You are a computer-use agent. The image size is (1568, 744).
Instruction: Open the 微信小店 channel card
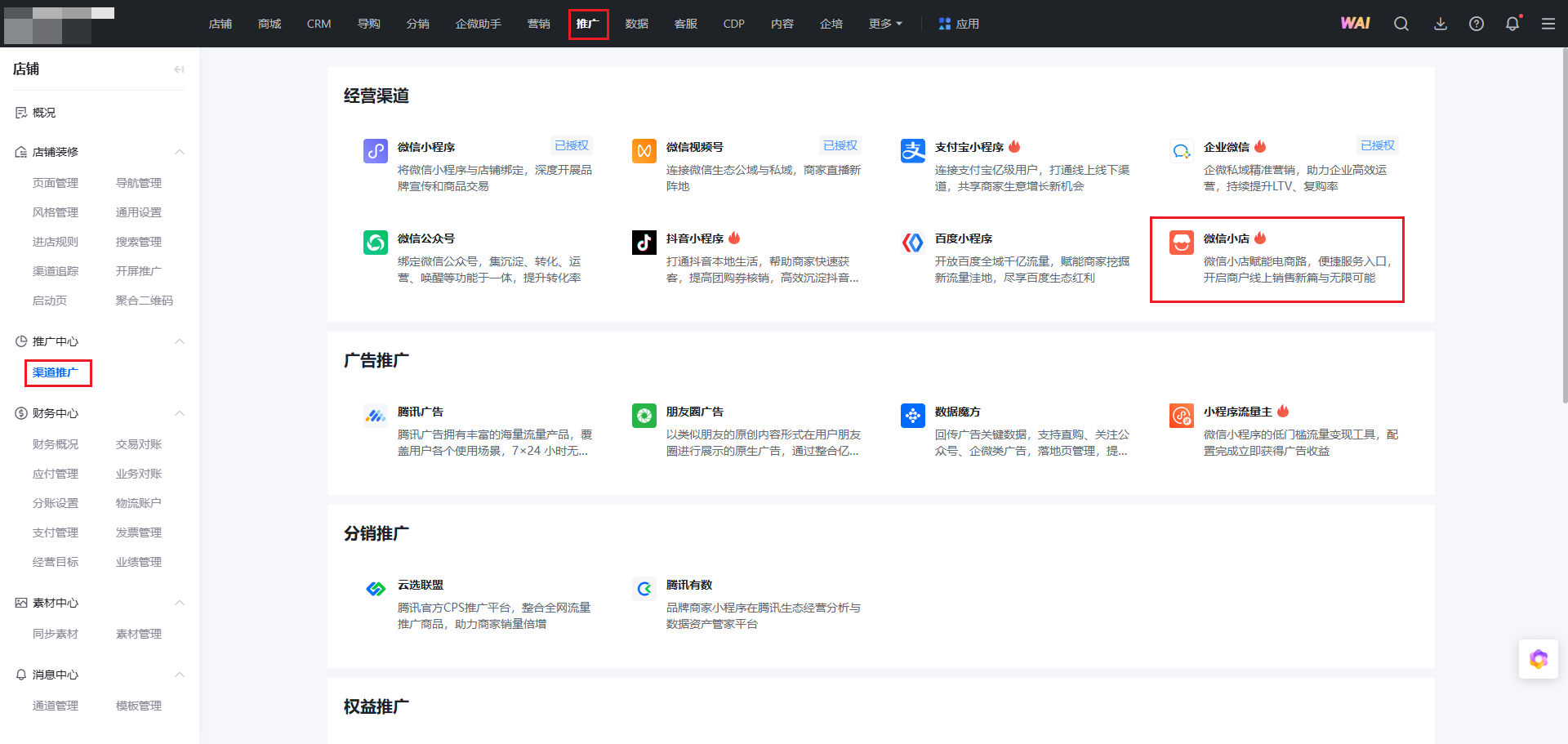1276,259
